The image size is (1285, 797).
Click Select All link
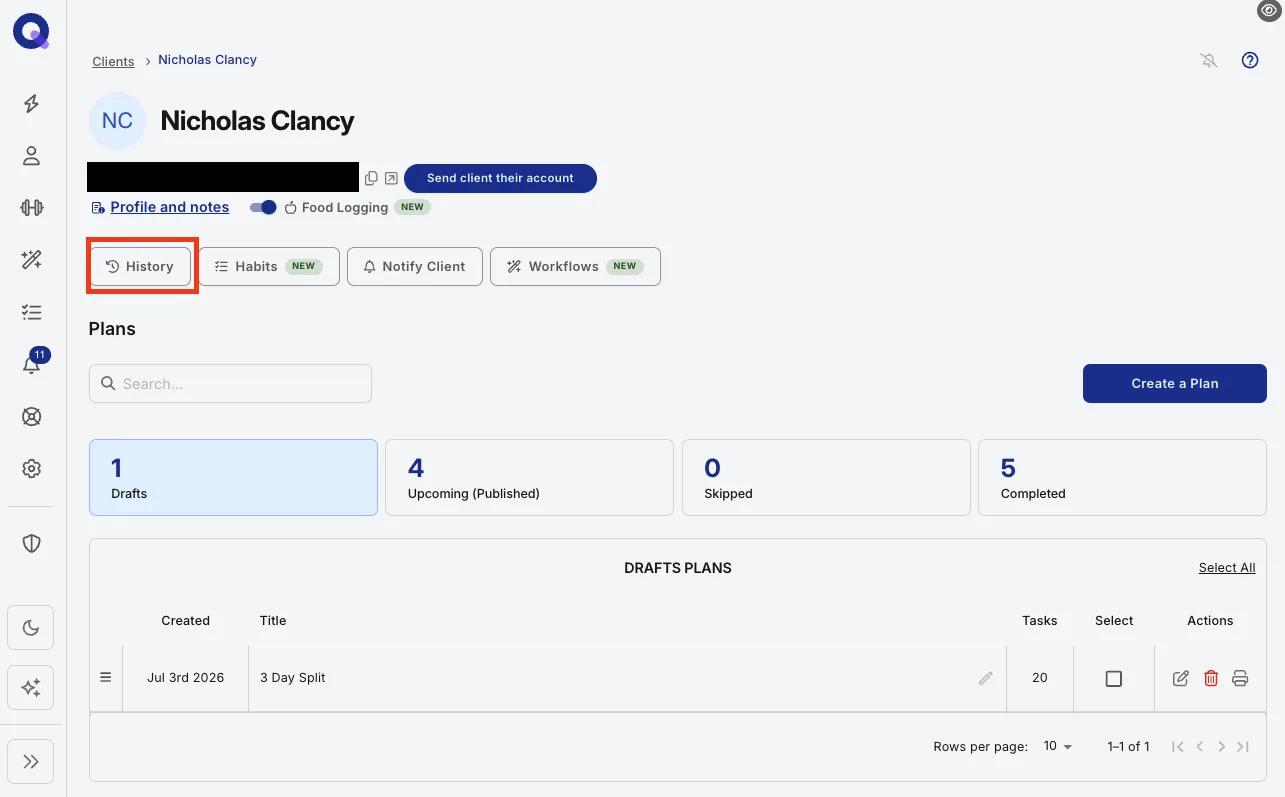1227,568
